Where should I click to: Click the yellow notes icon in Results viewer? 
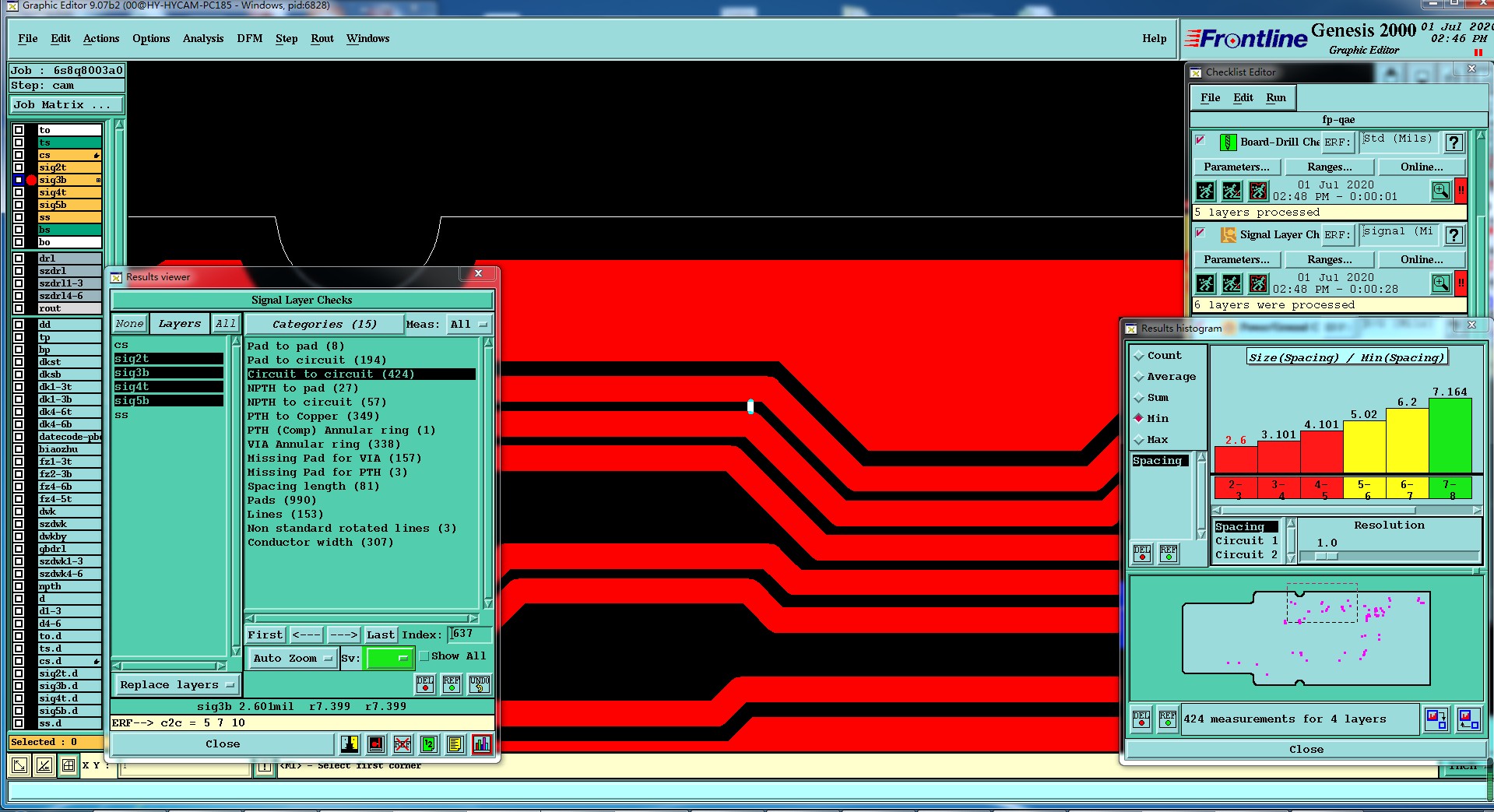coord(455,744)
